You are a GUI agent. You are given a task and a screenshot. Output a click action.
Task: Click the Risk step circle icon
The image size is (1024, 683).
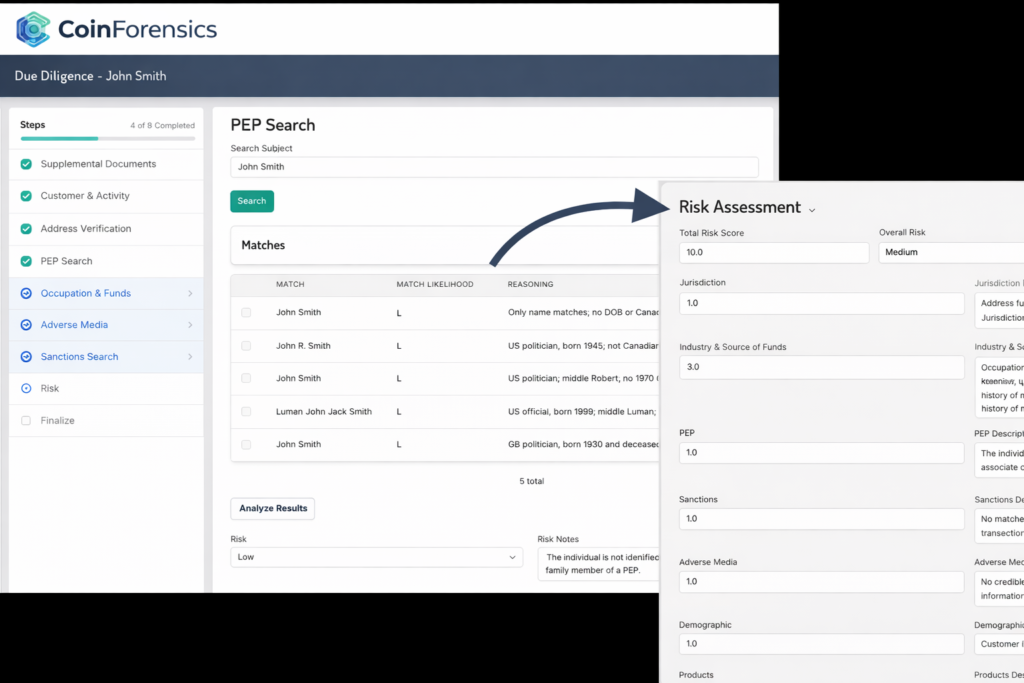26,388
